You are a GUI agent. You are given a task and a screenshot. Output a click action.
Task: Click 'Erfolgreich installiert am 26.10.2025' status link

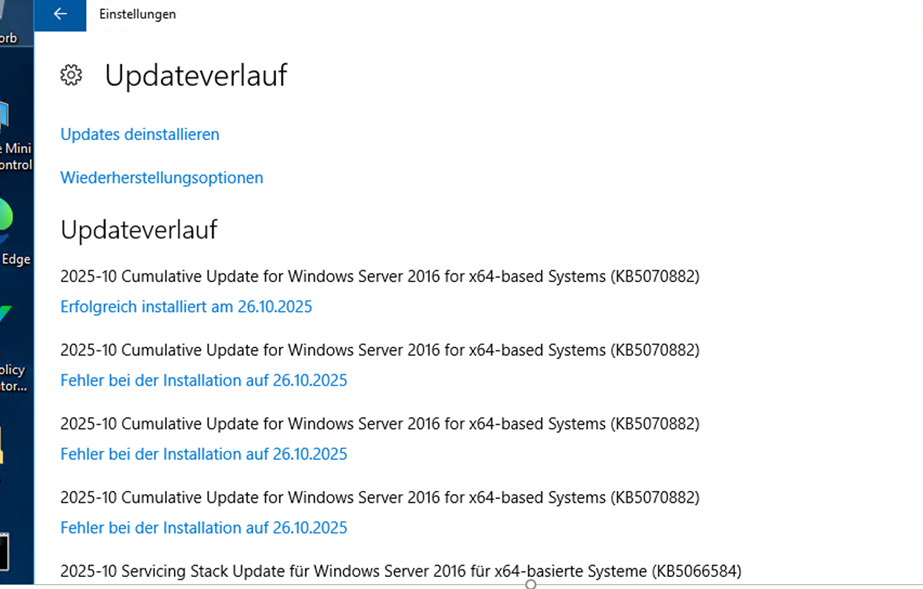[x=186, y=307]
